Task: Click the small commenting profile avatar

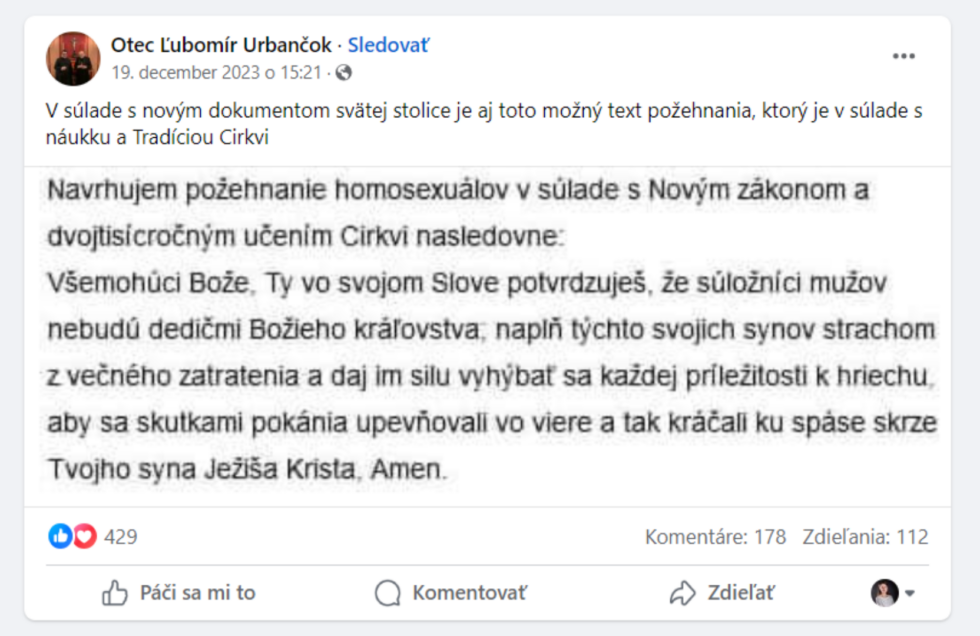Action: (x=885, y=593)
